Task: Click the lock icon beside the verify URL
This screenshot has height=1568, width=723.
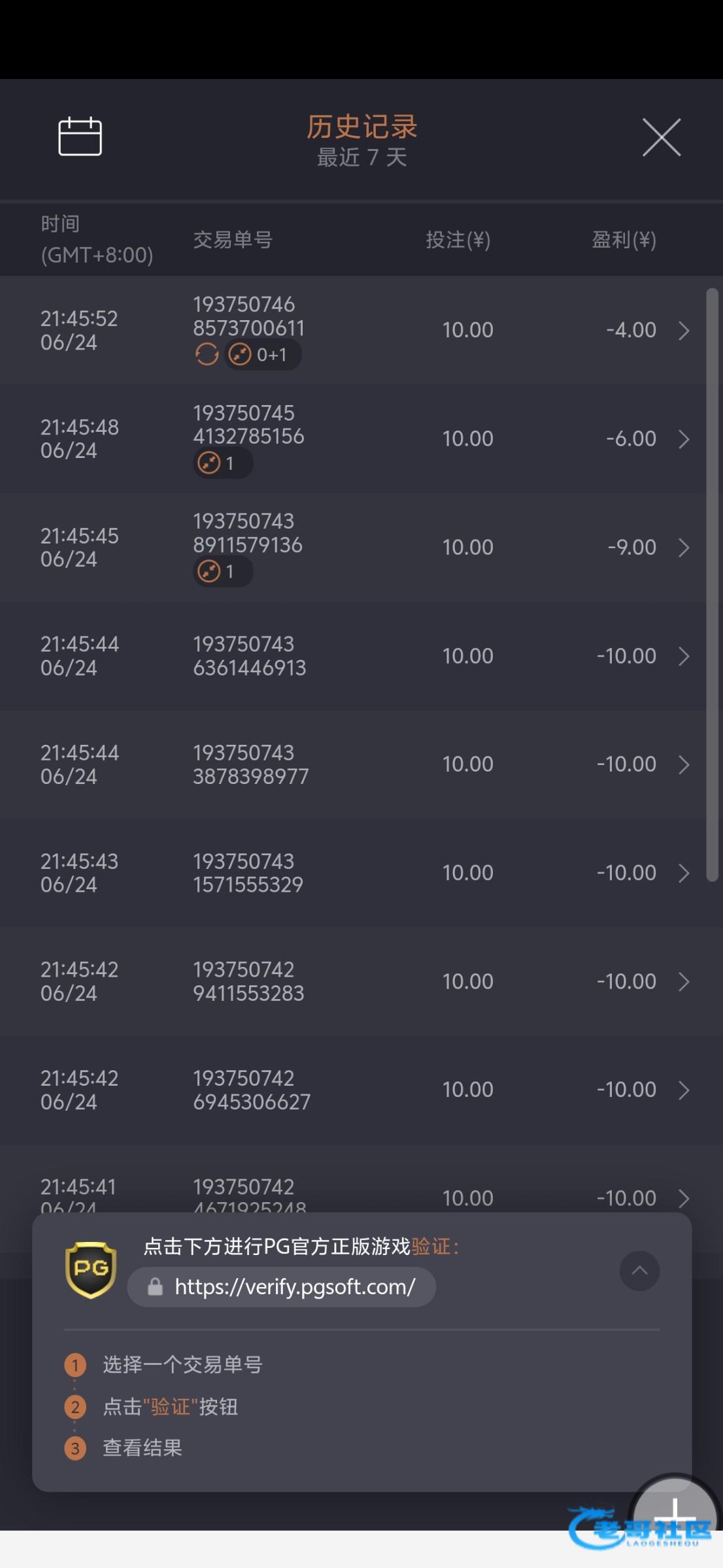Action: click(155, 1287)
